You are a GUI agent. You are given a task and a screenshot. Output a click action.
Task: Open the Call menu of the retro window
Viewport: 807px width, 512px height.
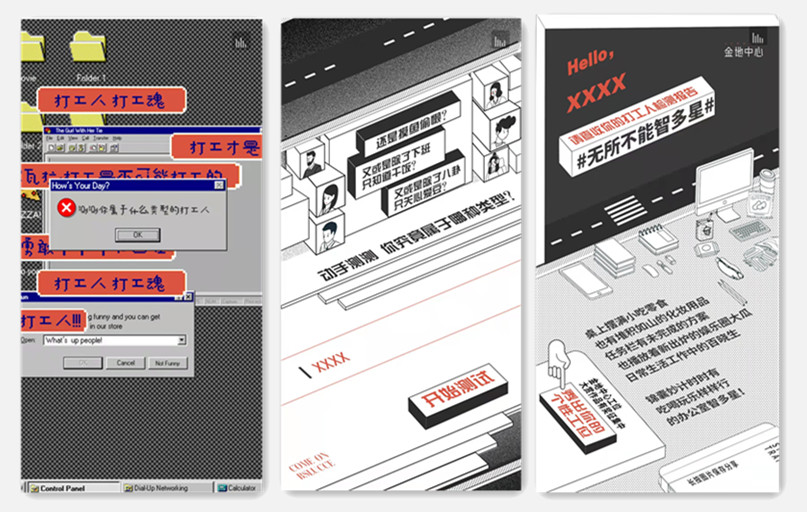(x=85, y=138)
